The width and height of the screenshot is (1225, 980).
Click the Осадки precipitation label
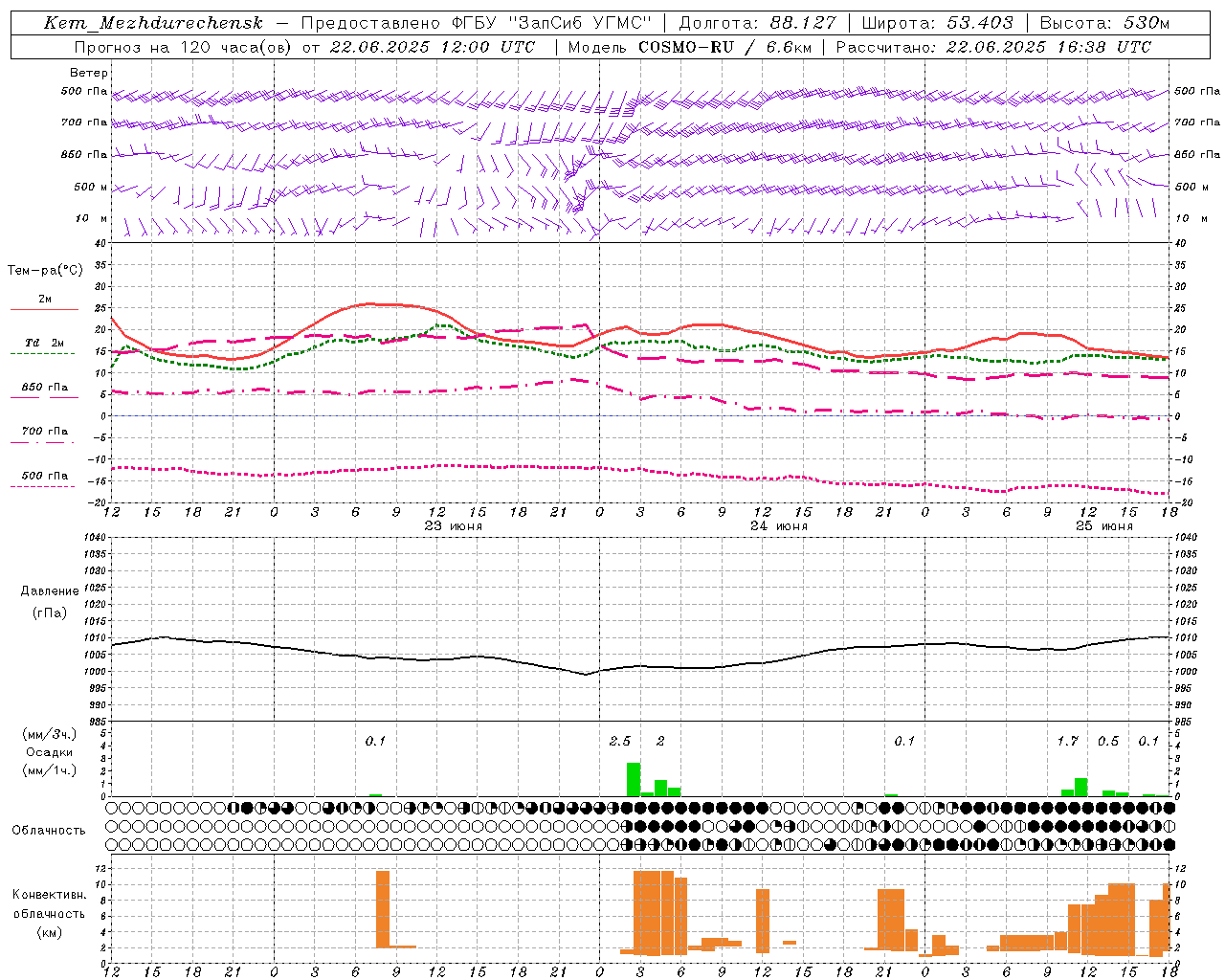coord(50,752)
